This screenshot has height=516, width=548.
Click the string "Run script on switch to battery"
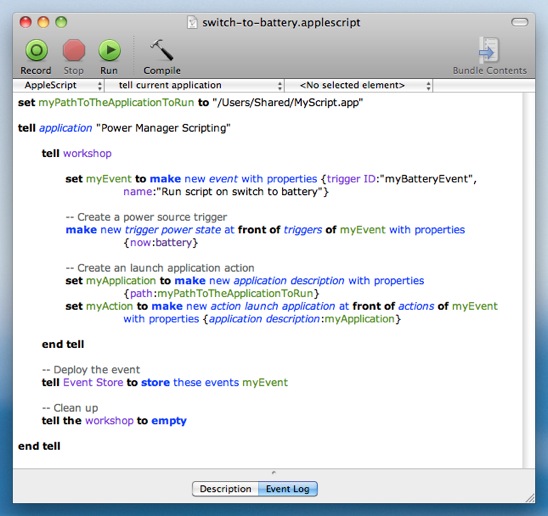[239, 192]
